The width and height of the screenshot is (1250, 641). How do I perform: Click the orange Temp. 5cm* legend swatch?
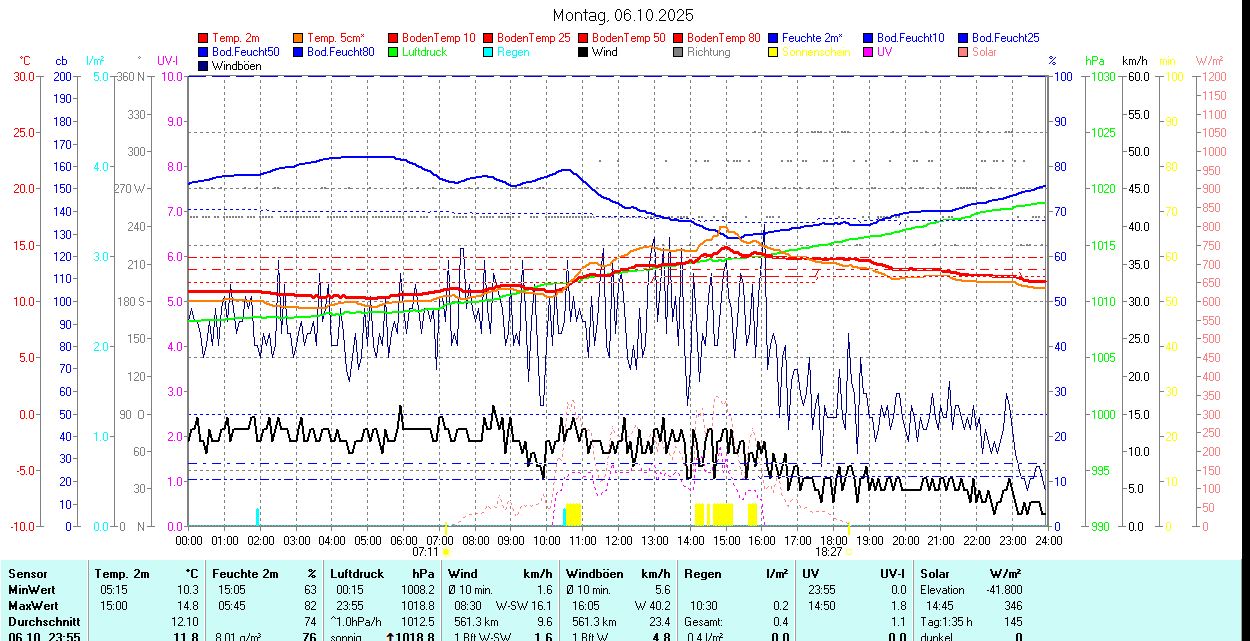(x=299, y=38)
